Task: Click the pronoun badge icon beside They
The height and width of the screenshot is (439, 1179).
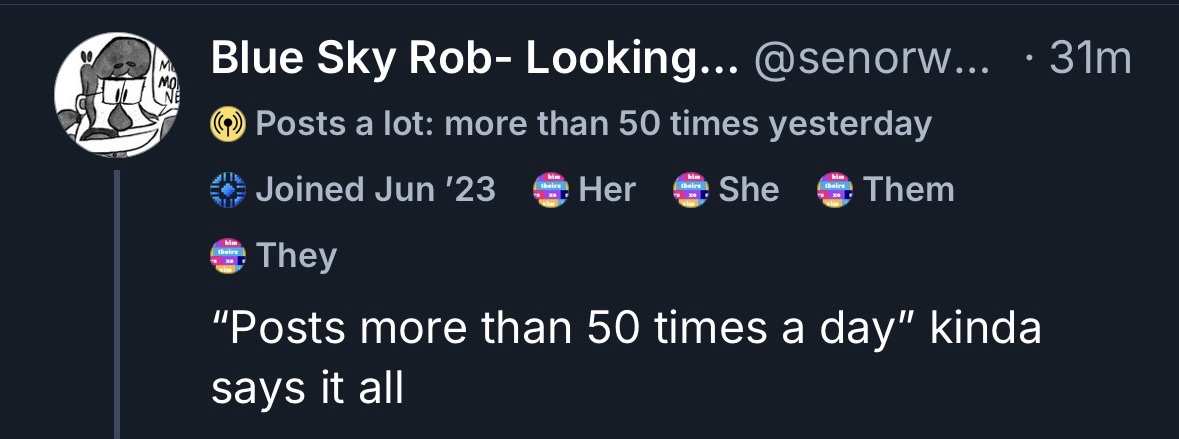Action: 227,255
